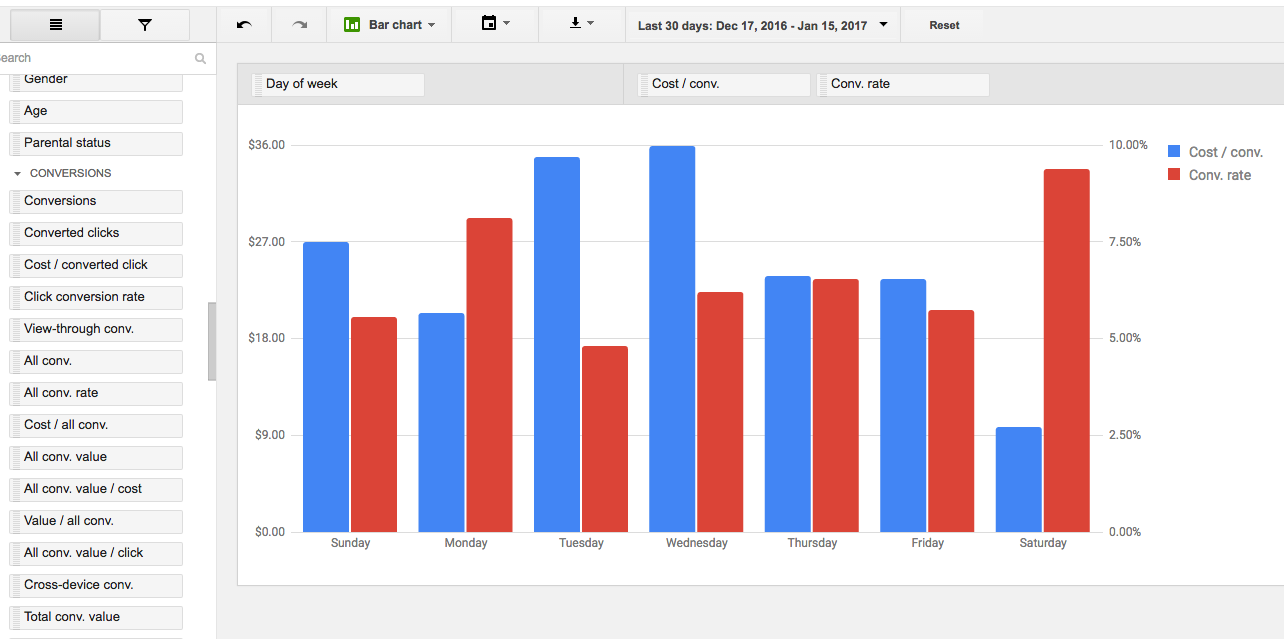Click the Cost / conv. metric chip
The width and height of the screenshot is (1284, 639).
[x=724, y=84]
